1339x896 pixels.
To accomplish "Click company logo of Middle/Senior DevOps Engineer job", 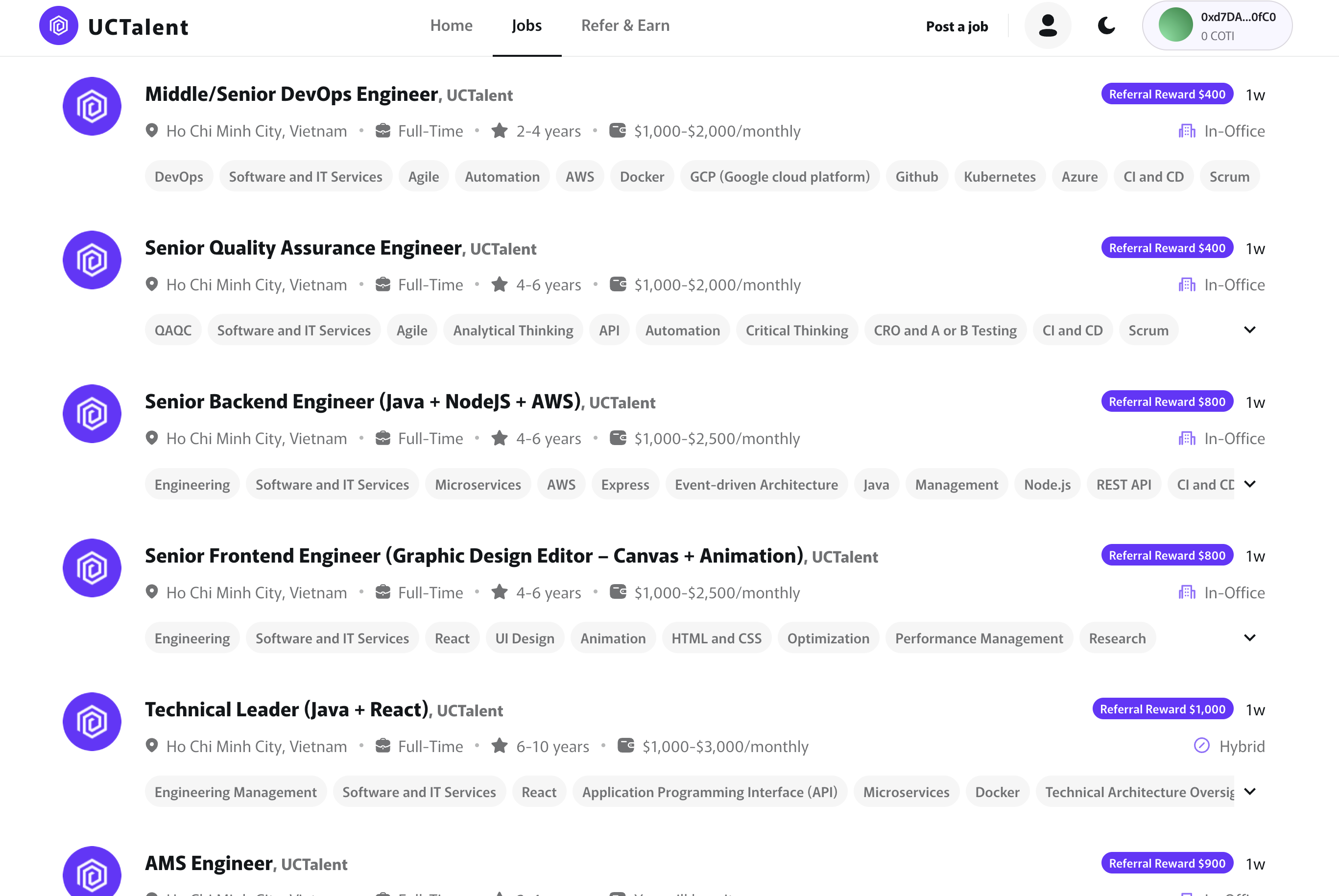I will coord(92,106).
